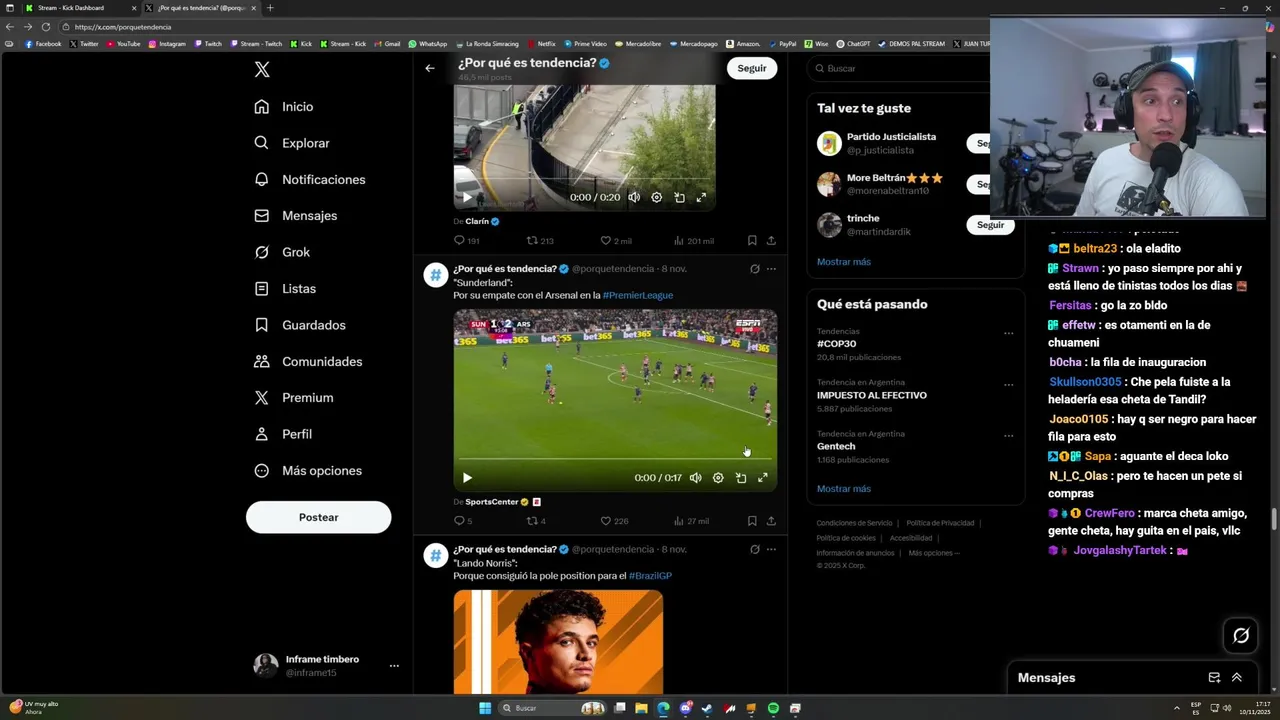Click the Perfil person icon
1280x720 pixels.
[261, 434]
